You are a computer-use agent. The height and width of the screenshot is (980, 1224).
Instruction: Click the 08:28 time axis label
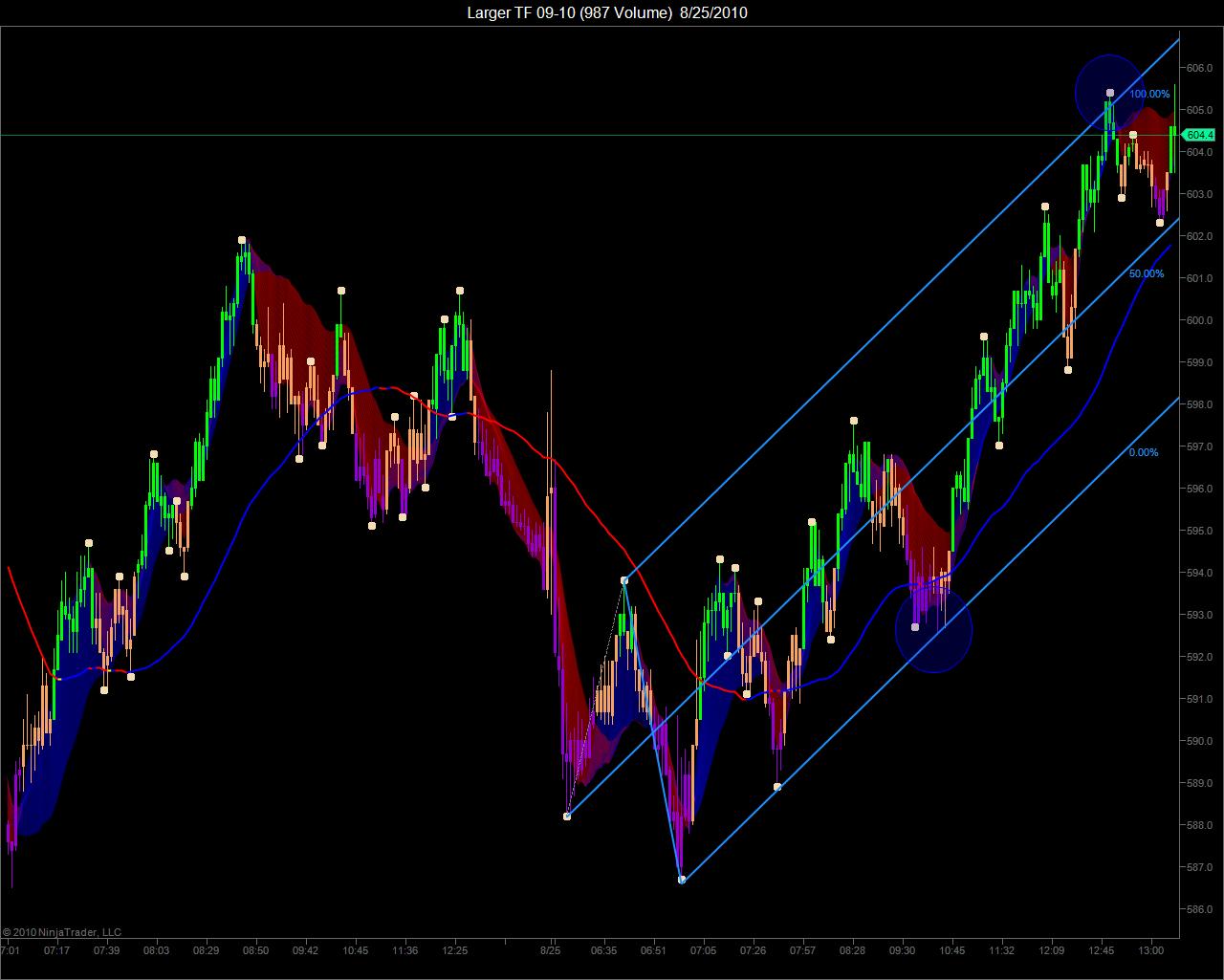point(852,950)
